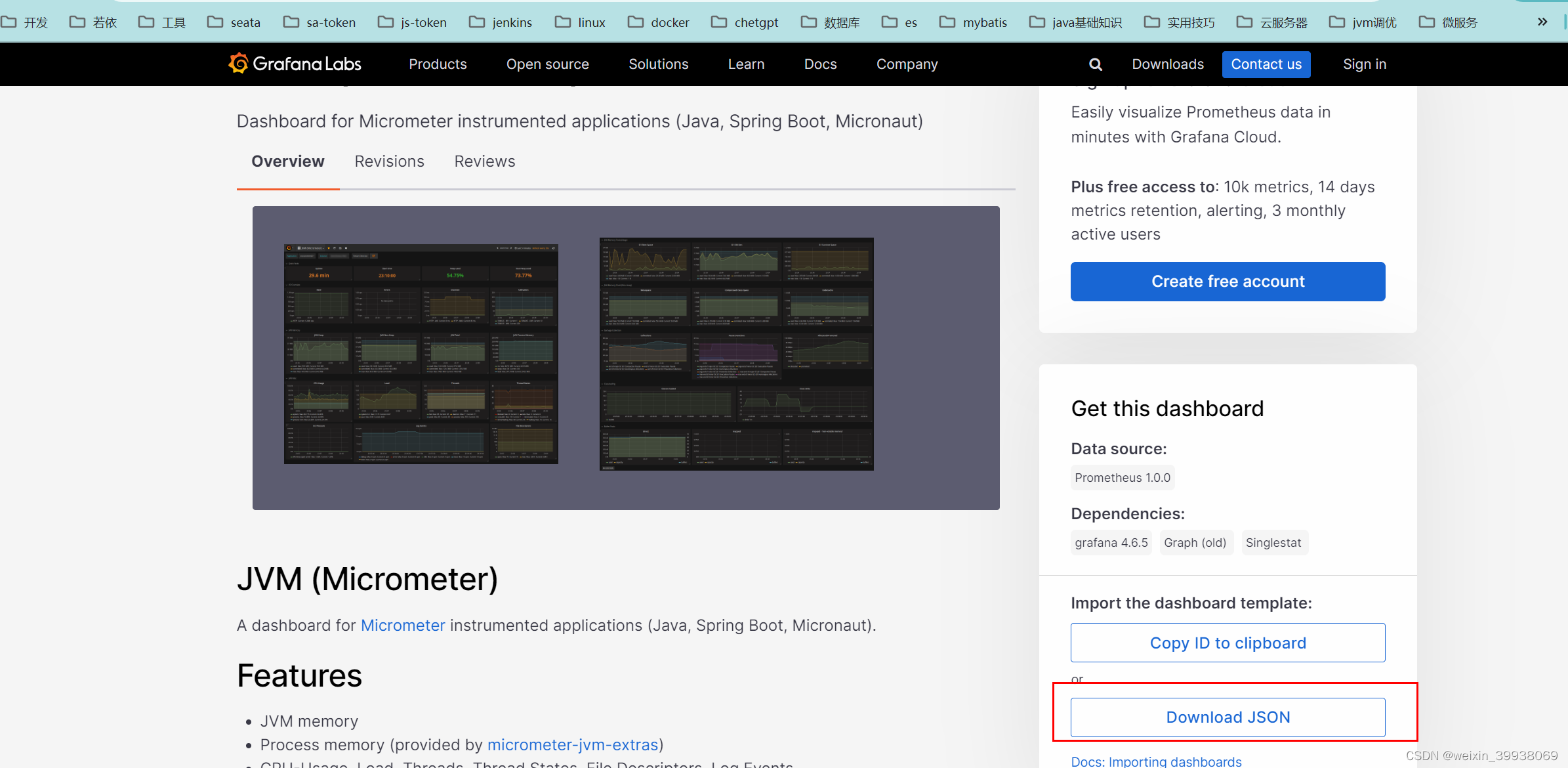The height and width of the screenshot is (768, 1568).
Task: Switch to the Reviews tab
Action: (485, 161)
